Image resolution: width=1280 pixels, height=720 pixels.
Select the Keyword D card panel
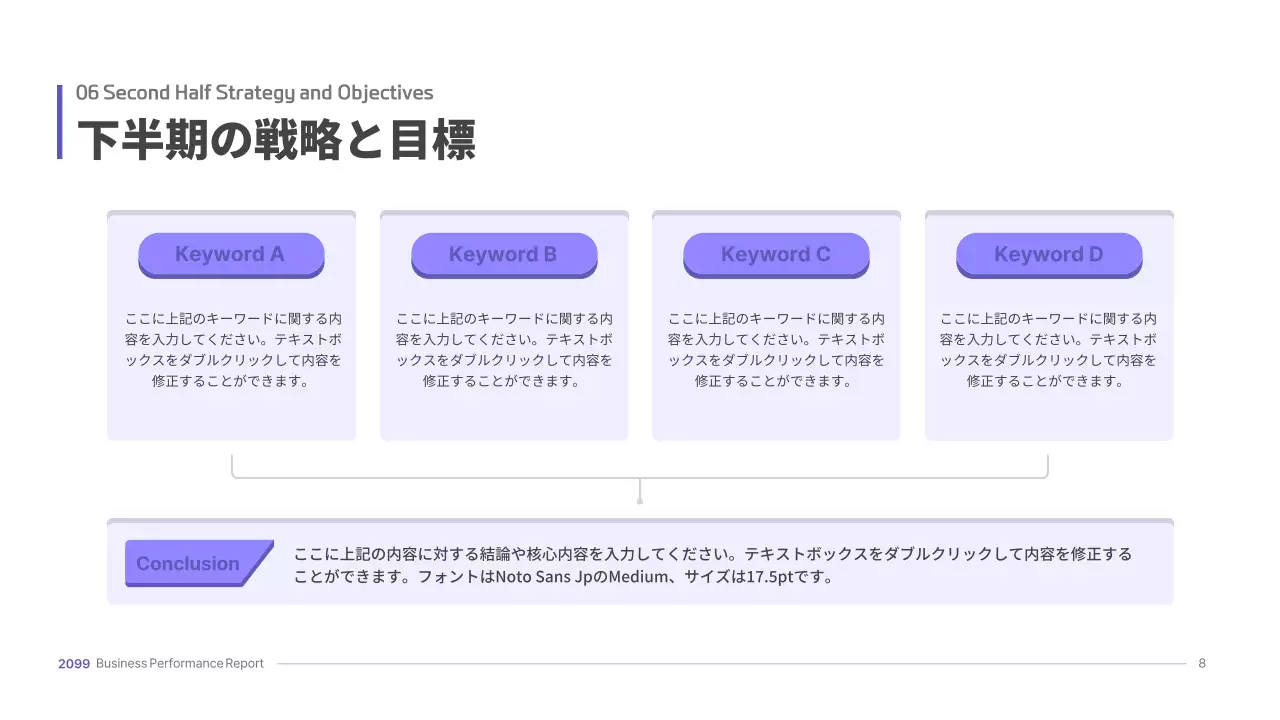1049,415
